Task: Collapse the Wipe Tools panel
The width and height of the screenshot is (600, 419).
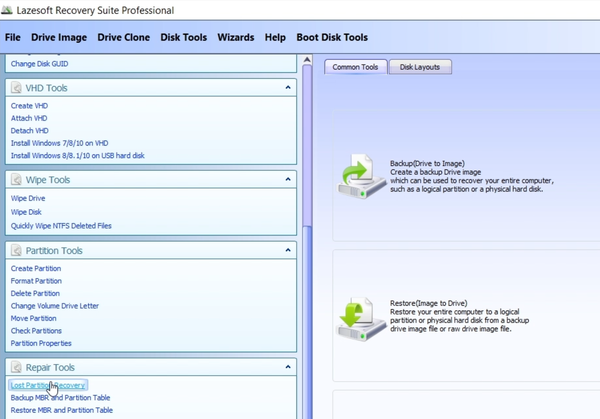Action: 288,179
